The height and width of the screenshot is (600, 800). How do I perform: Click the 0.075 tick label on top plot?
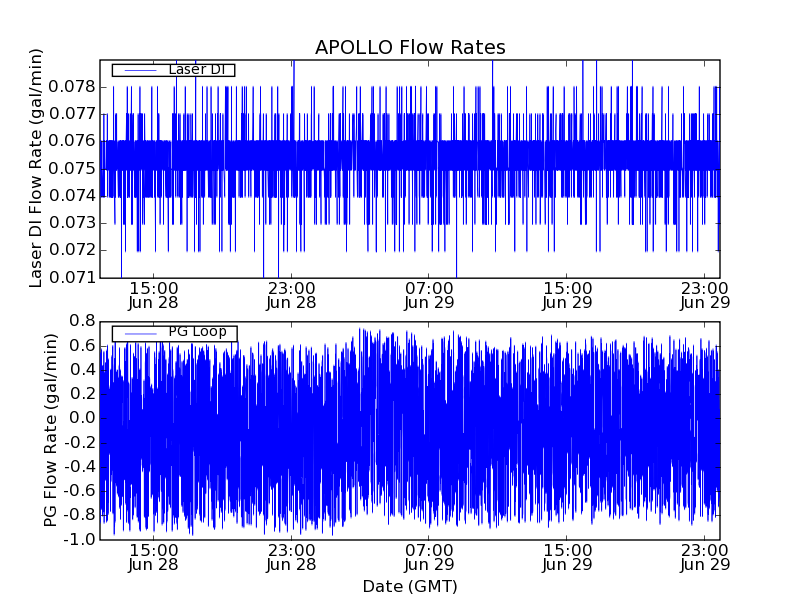(x=72, y=168)
